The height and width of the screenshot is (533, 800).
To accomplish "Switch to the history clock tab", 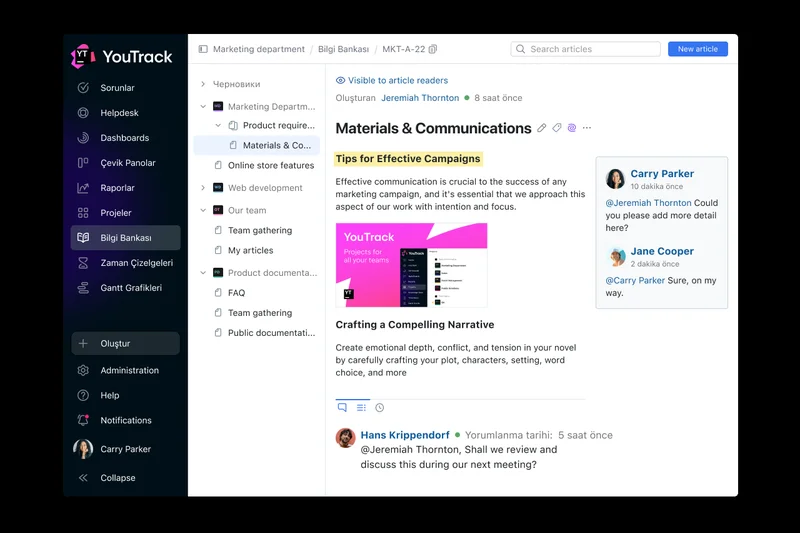I will pos(380,408).
